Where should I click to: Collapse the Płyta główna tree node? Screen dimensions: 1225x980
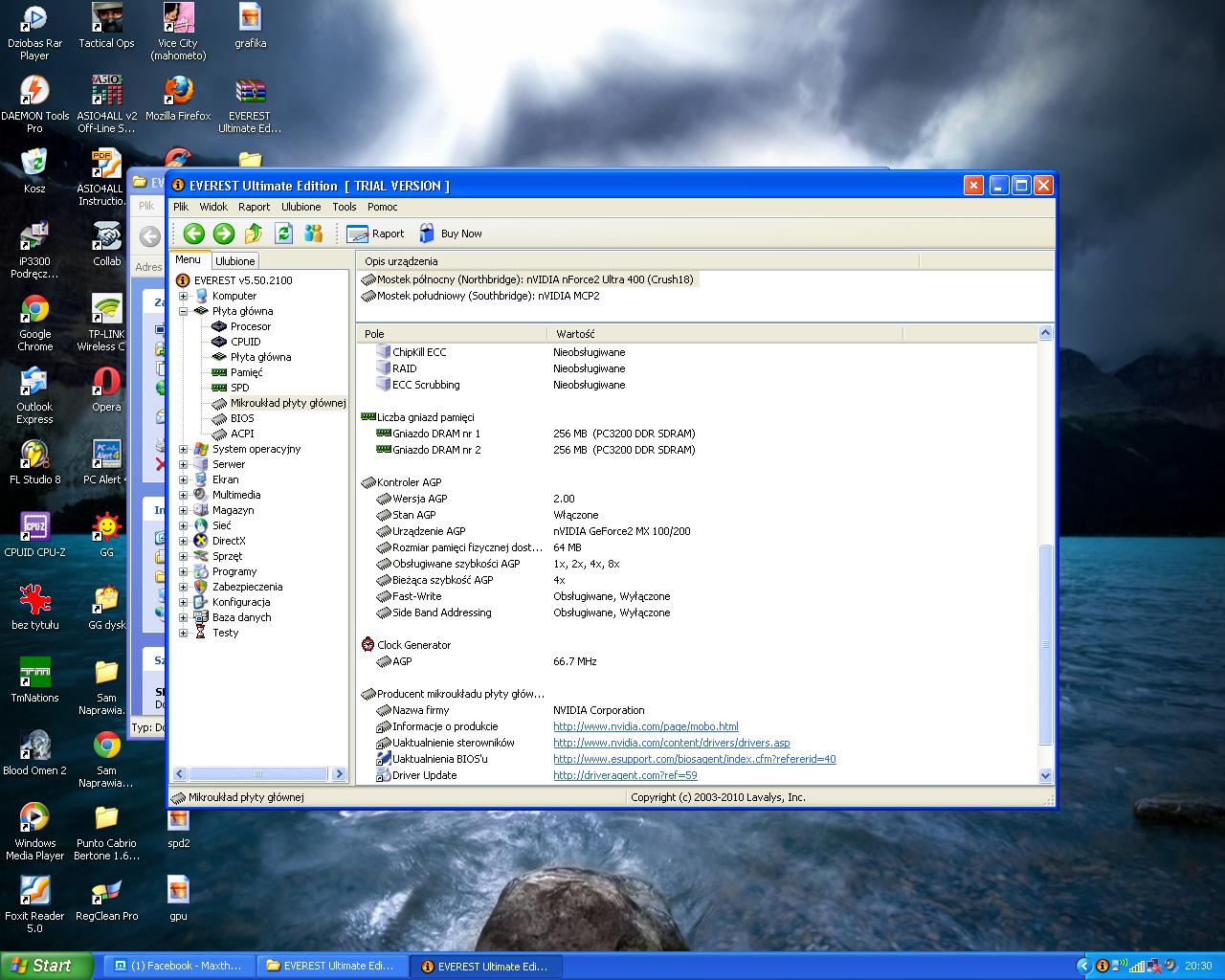[x=183, y=311]
